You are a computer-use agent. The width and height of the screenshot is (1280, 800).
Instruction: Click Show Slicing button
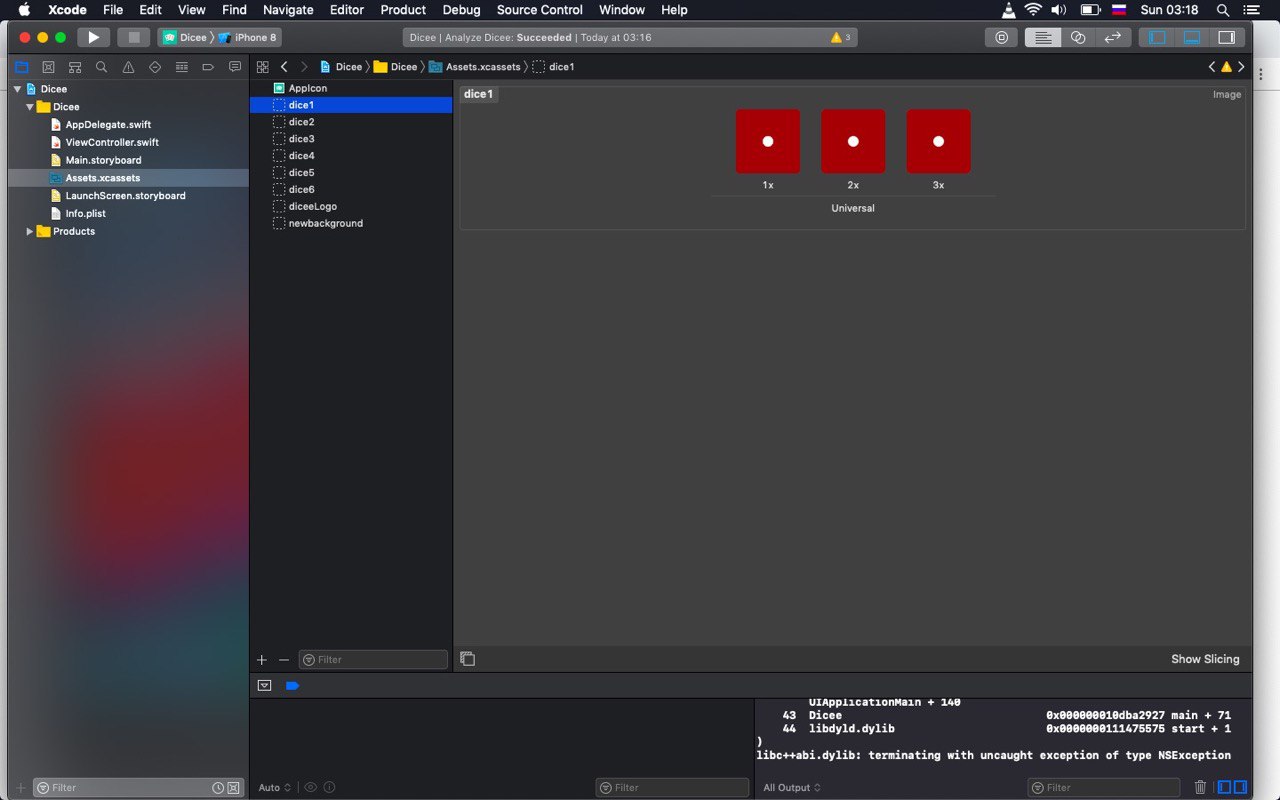tap(1205, 659)
